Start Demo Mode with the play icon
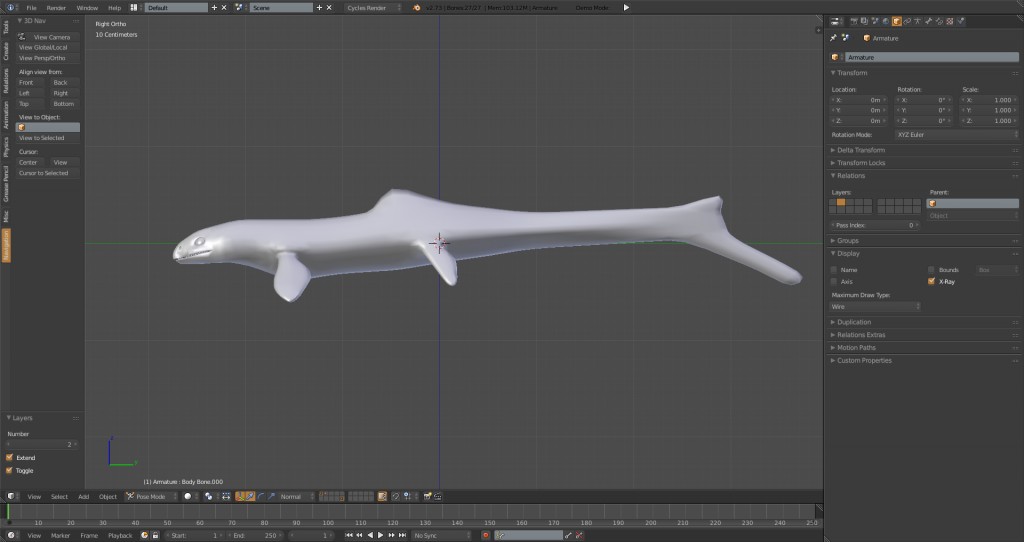Viewport: 1024px width, 542px height. [x=626, y=8]
